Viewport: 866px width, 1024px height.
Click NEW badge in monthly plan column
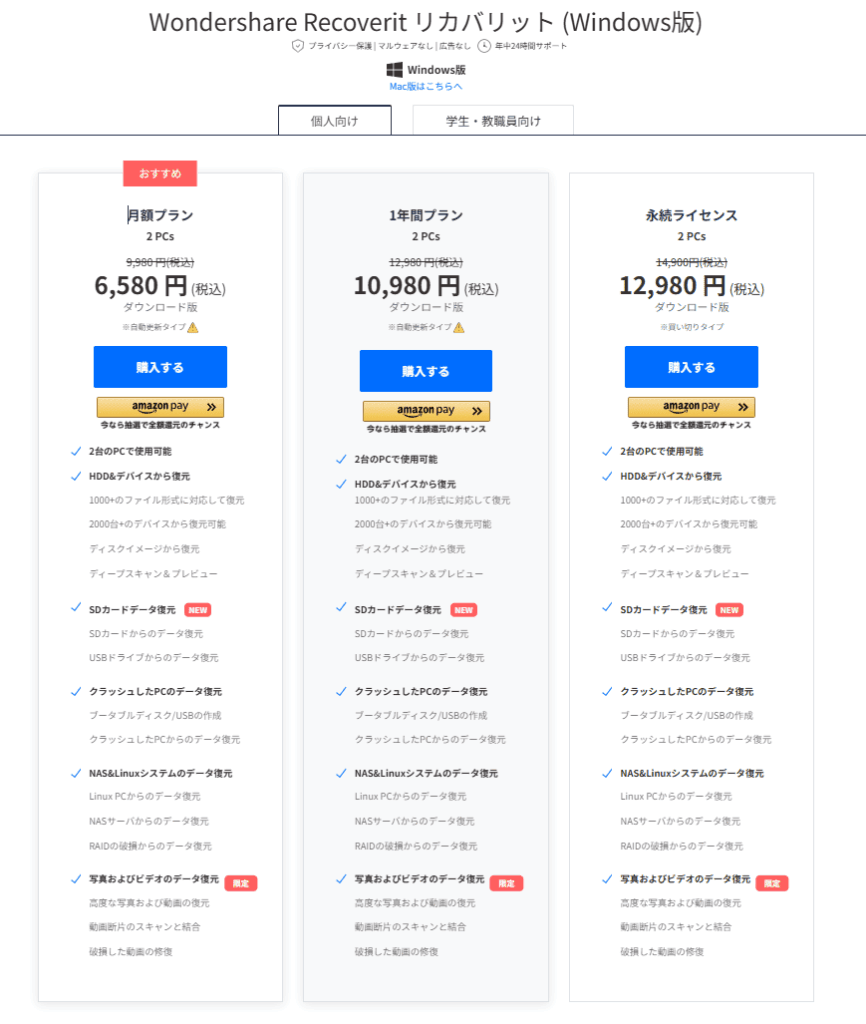pyautogui.click(x=197, y=610)
